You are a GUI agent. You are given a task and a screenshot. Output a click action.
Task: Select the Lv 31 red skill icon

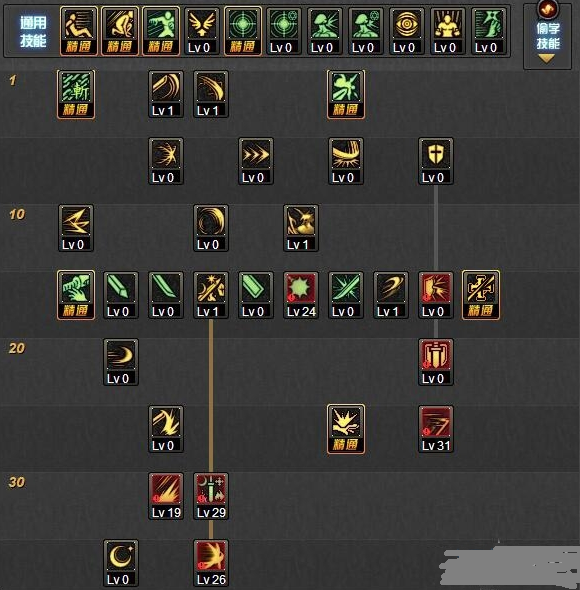coord(435,429)
